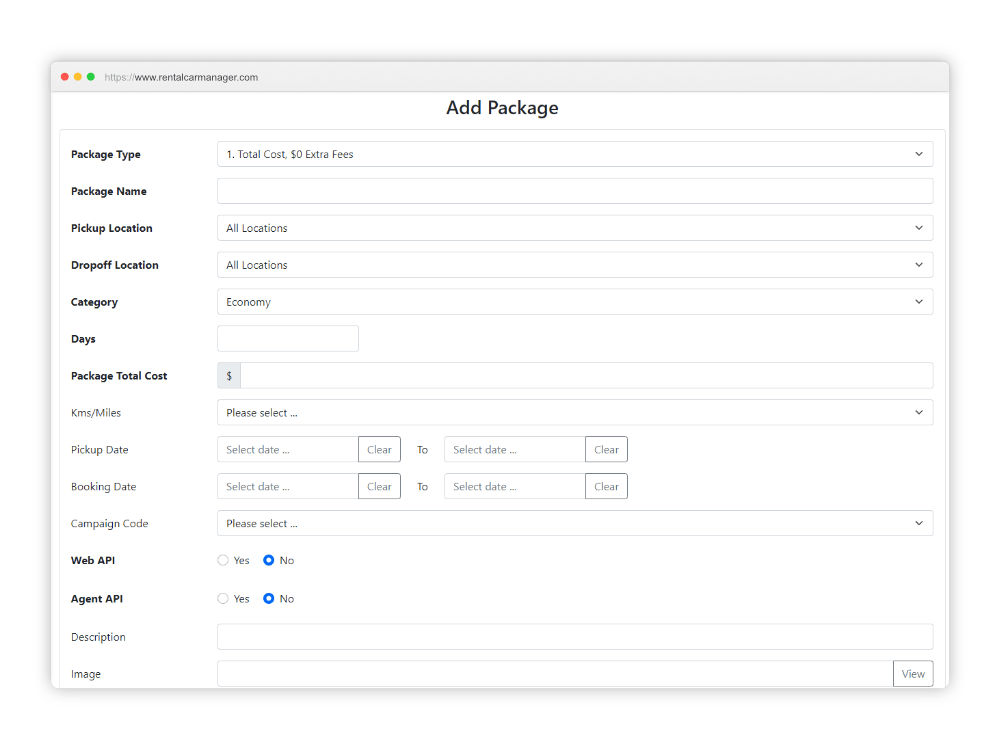Open the Package Type dropdown
The image size is (1000, 750).
click(575, 154)
